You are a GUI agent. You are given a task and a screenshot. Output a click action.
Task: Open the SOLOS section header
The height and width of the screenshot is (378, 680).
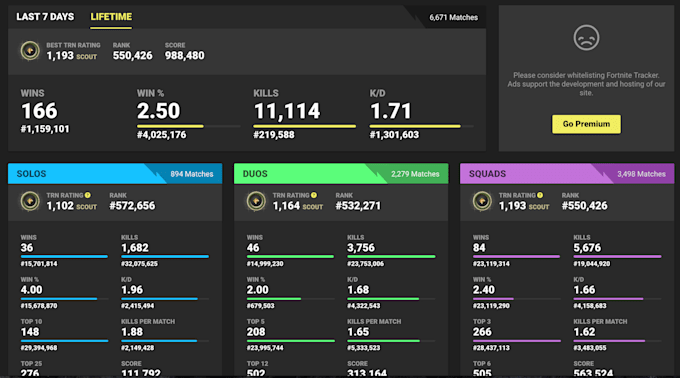pos(115,173)
